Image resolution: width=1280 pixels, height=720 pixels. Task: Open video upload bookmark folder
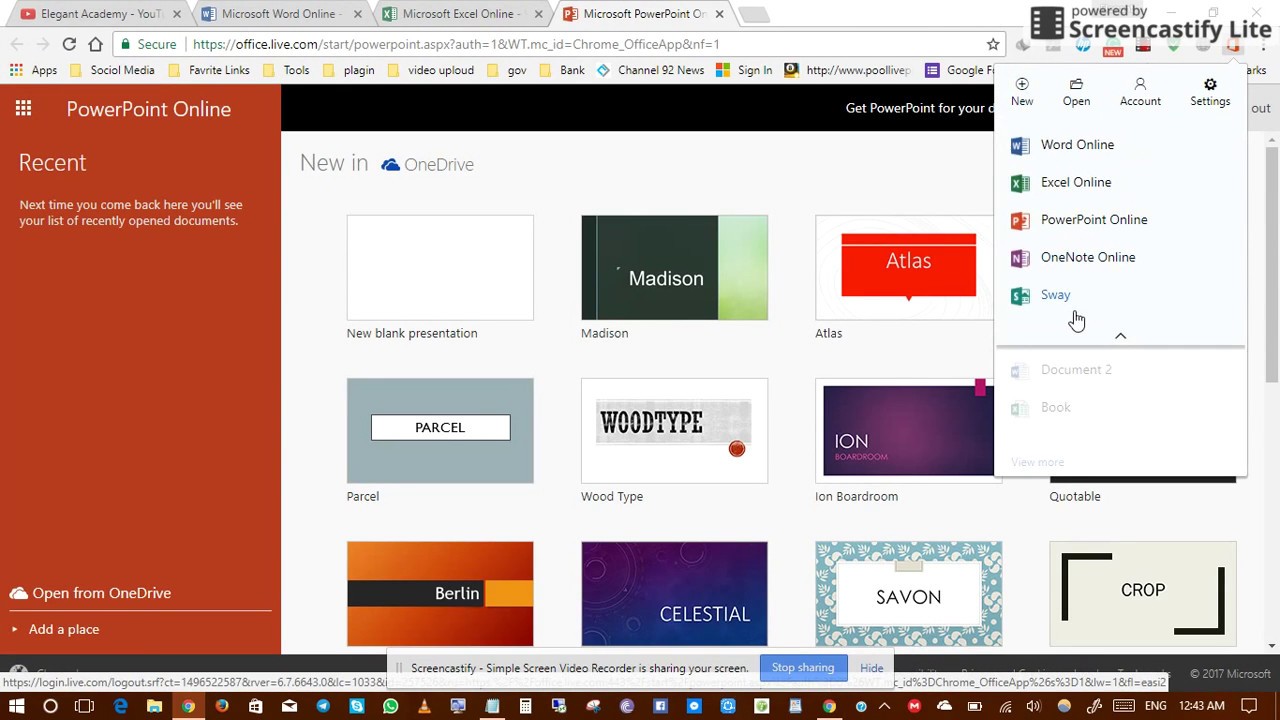coord(430,70)
